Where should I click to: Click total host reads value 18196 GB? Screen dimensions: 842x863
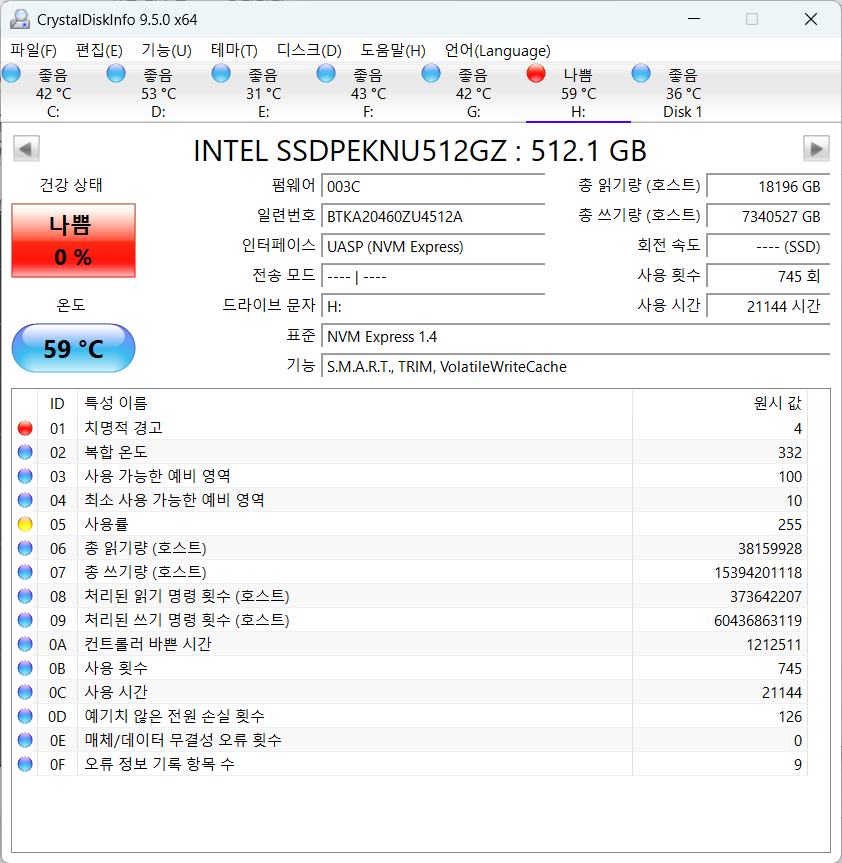coord(768,186)
